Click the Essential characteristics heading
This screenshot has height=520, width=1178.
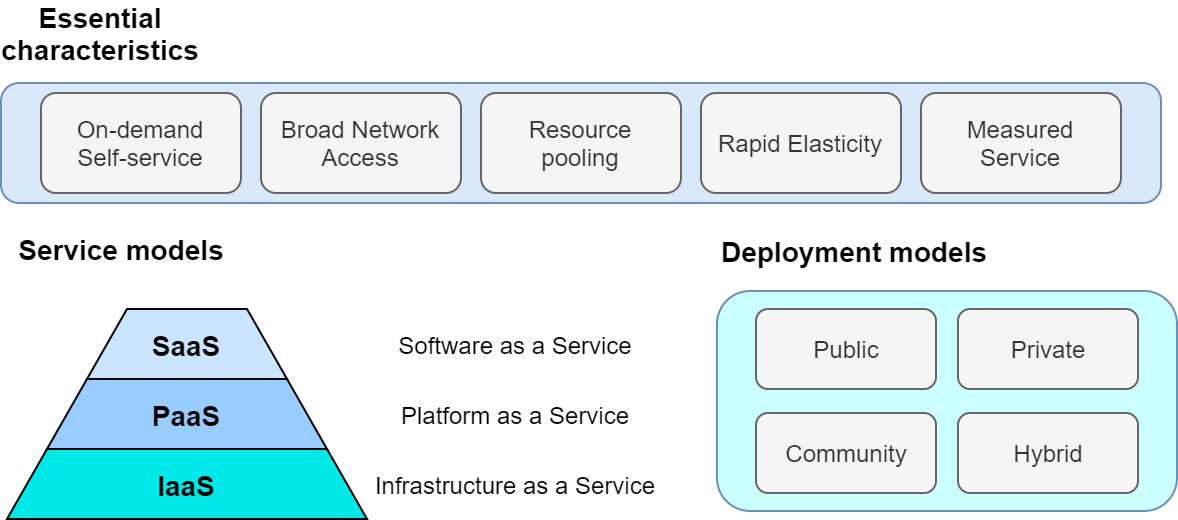(x=100, y=34)
